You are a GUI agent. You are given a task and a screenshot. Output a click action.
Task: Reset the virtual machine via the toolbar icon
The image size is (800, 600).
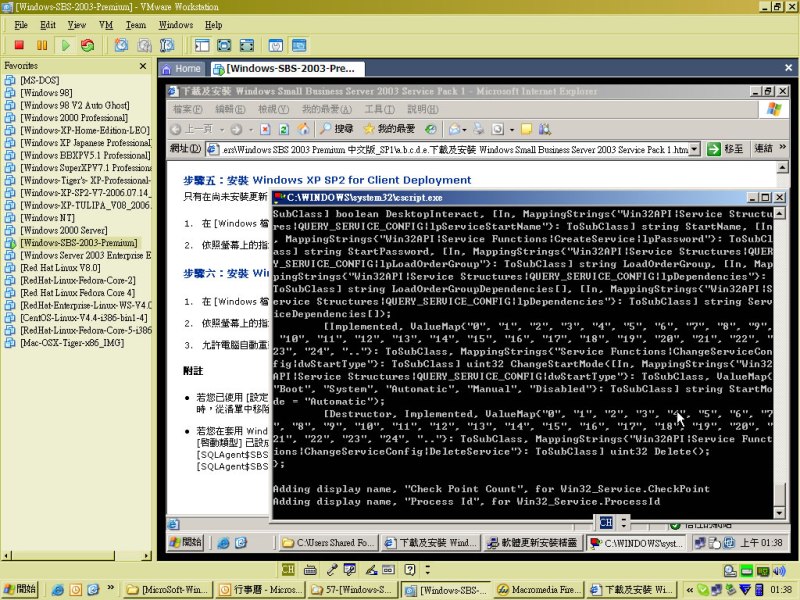tap(88, 45)
